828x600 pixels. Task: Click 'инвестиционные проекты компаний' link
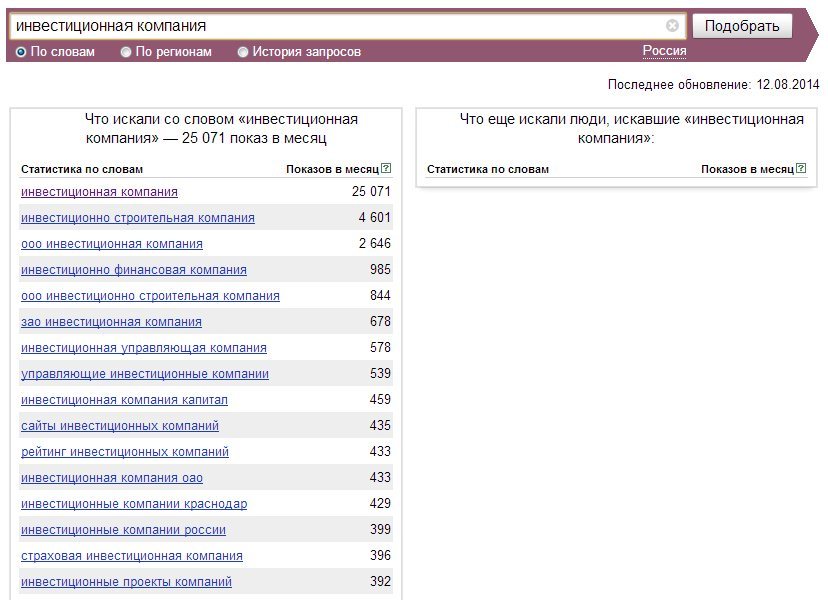click(126, 582)
